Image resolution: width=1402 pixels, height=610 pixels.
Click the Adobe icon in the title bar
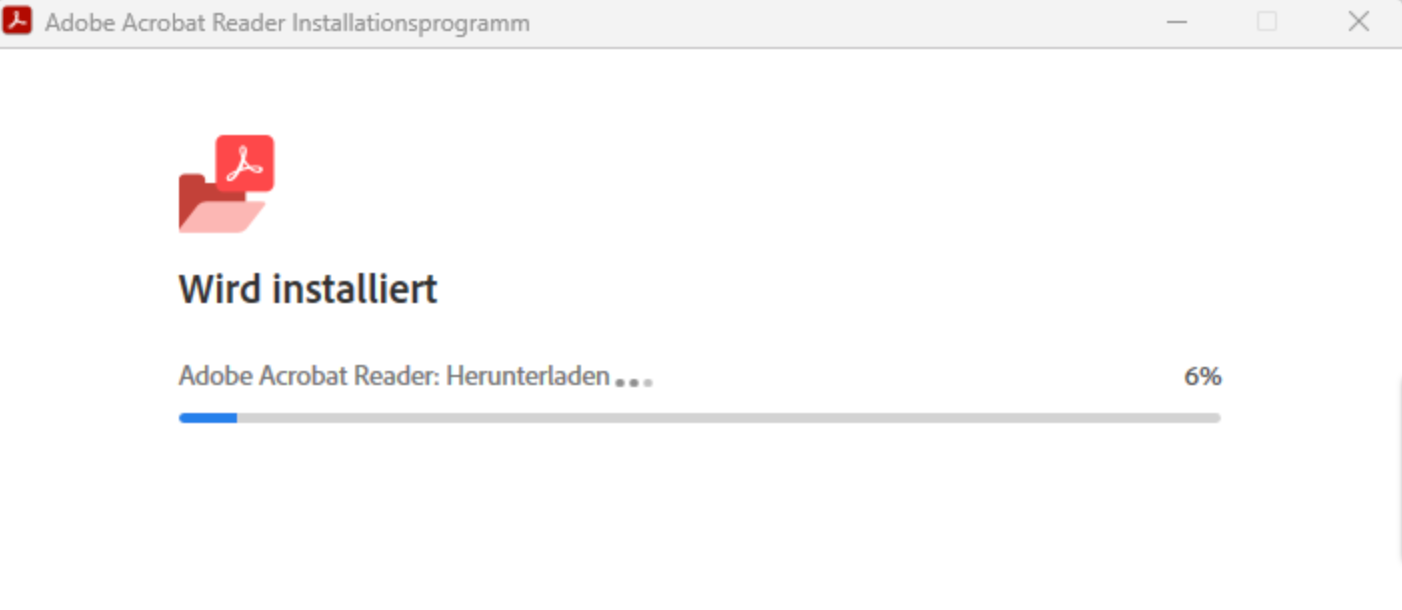coord(17,20)
